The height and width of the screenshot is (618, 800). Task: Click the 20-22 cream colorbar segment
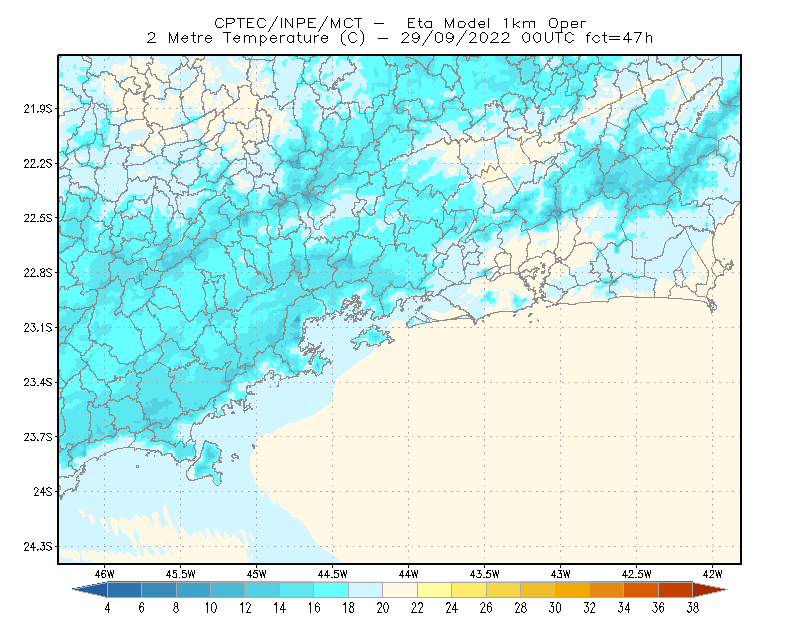pos(400,589)
